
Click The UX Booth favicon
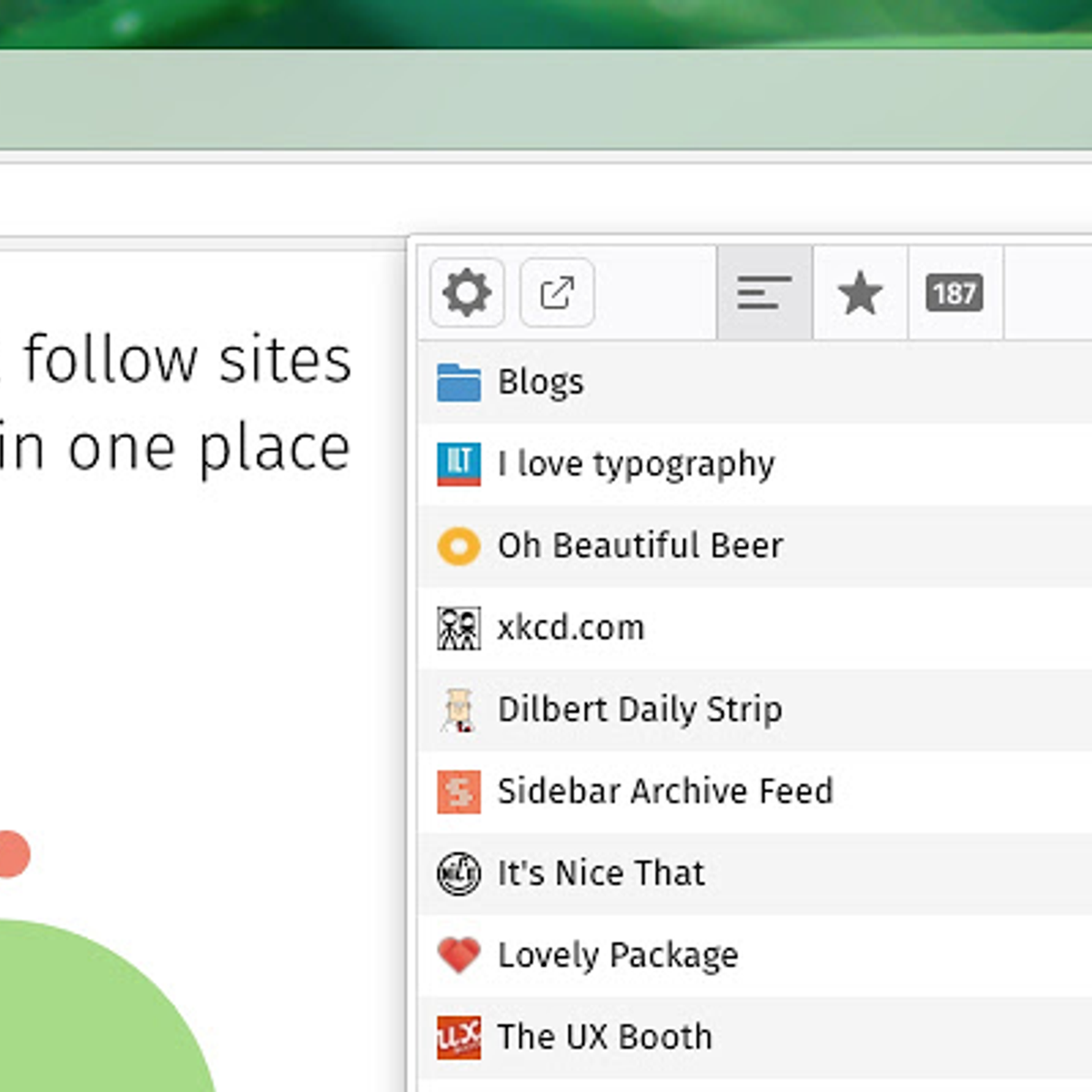(x=459, y=1037)
